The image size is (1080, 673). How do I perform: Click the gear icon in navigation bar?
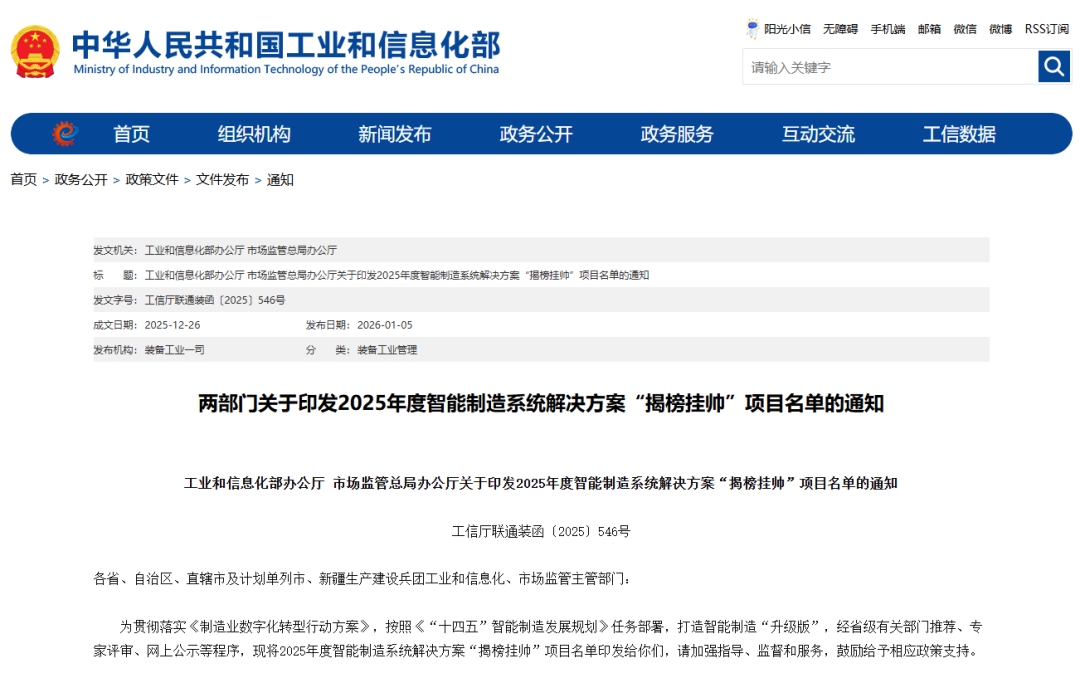[x=65, y=133]
